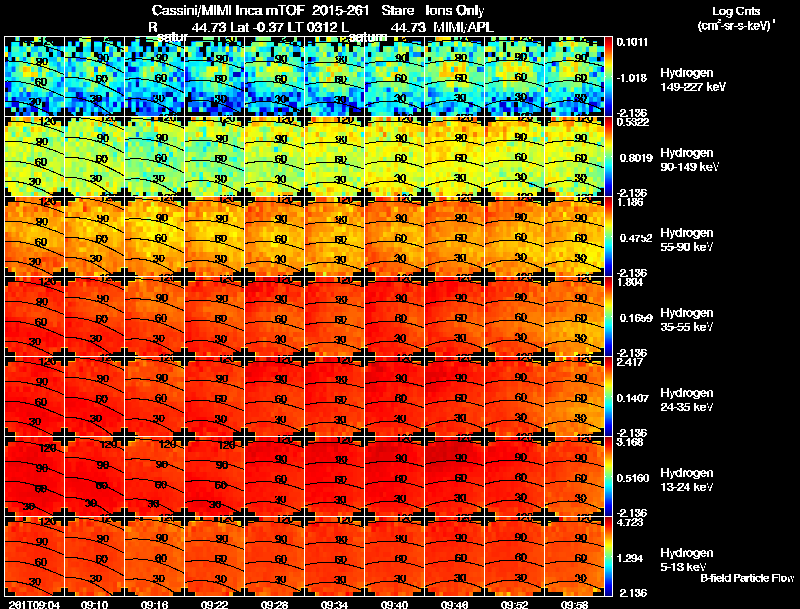800x609 pixels.
Task: Select the 55-90 keV image at 09:40
Action: coord(394,237)
